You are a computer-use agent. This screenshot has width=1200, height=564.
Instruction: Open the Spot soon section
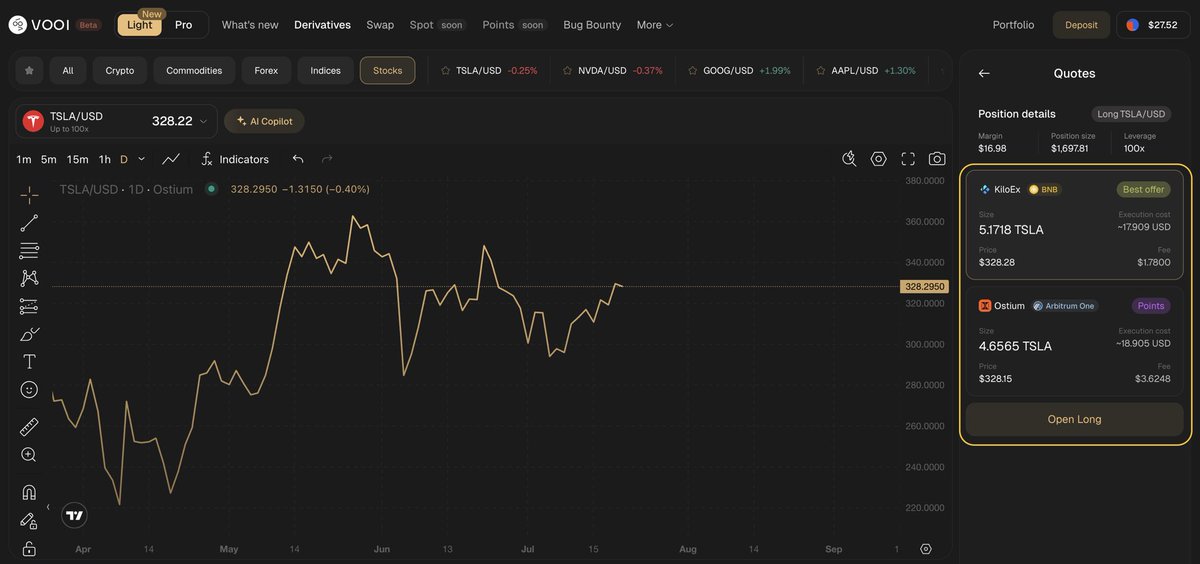(x=438, y=25)
